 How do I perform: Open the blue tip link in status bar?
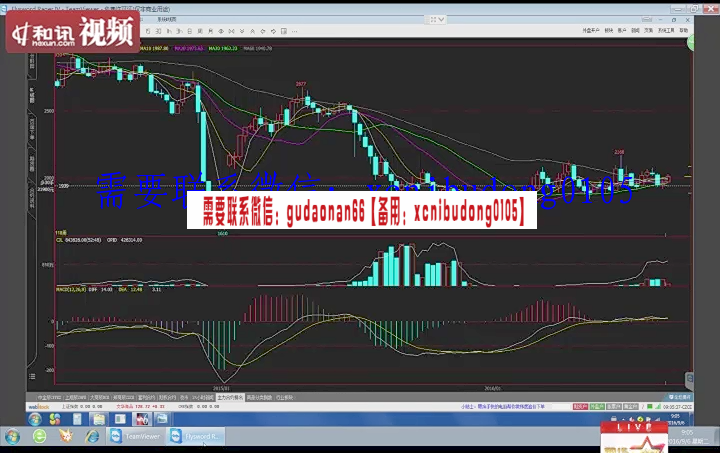[x=503, y=407]
